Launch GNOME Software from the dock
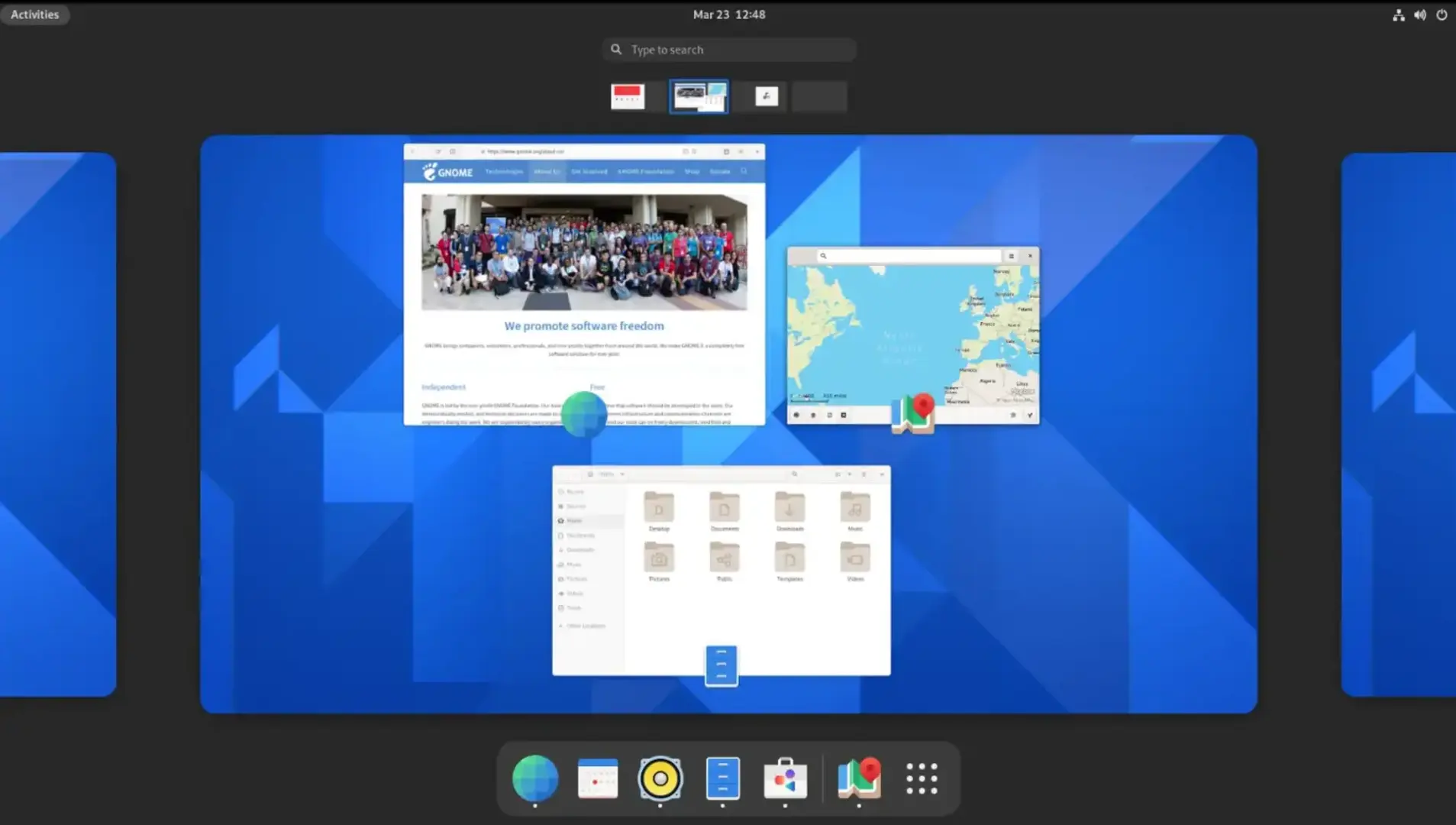This screenshot has height=825, width=1456. click(785, 778)
